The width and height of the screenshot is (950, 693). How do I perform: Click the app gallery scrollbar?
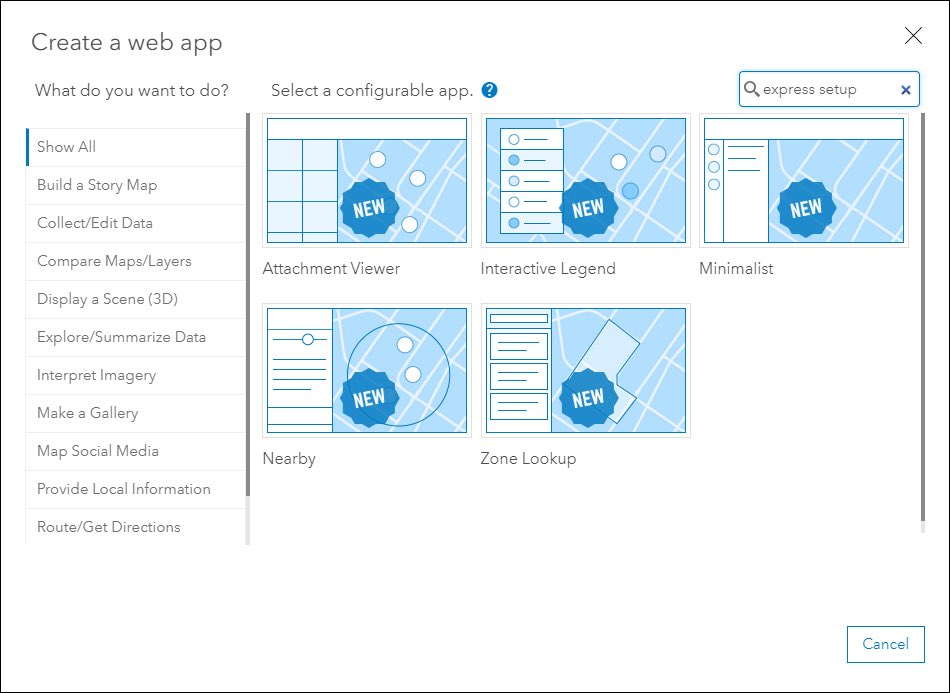(x=923, y=317)
